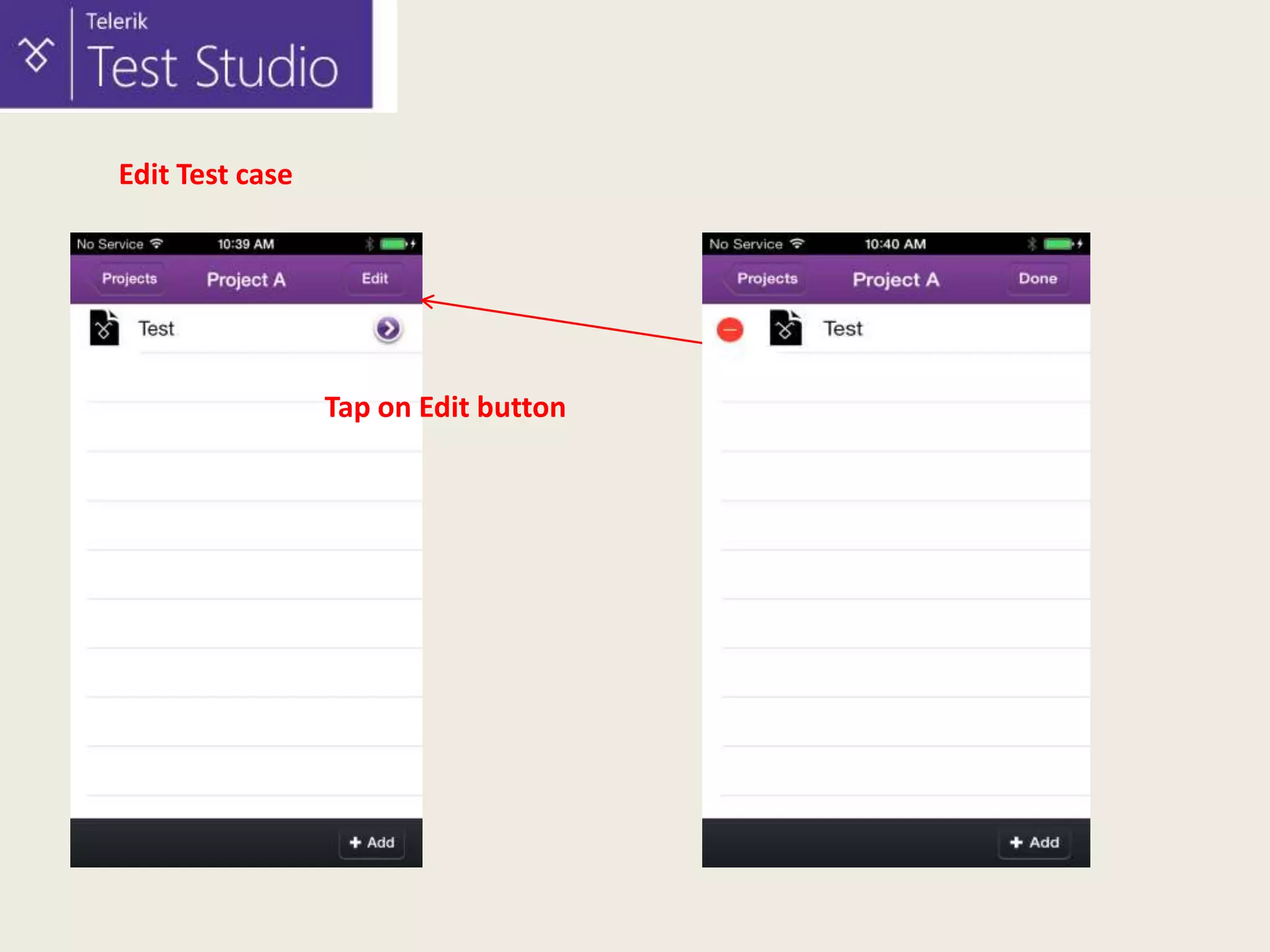Tap 10:40 AM clock in right phone
Viewport: 1270px width, 952px height.
pyautogui.click(x=895, y=244)
